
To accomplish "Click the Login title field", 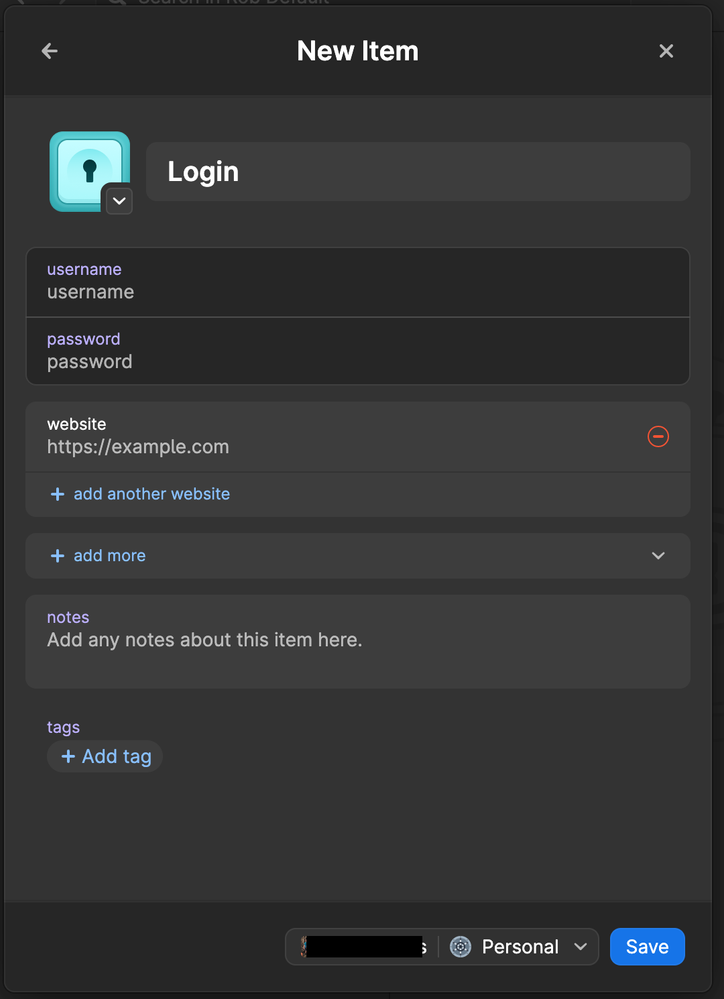I will 418,172.
